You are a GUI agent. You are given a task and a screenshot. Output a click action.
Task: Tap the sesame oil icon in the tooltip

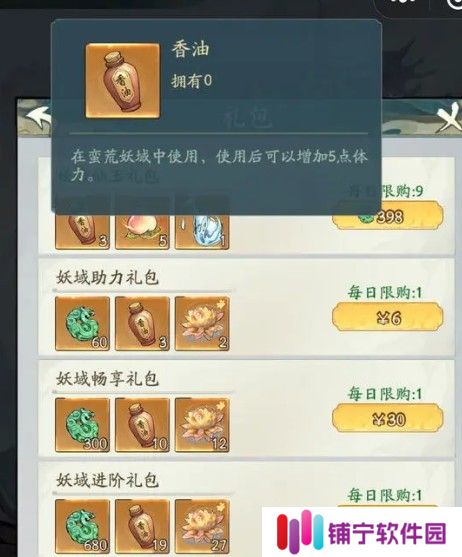point(123,81)
